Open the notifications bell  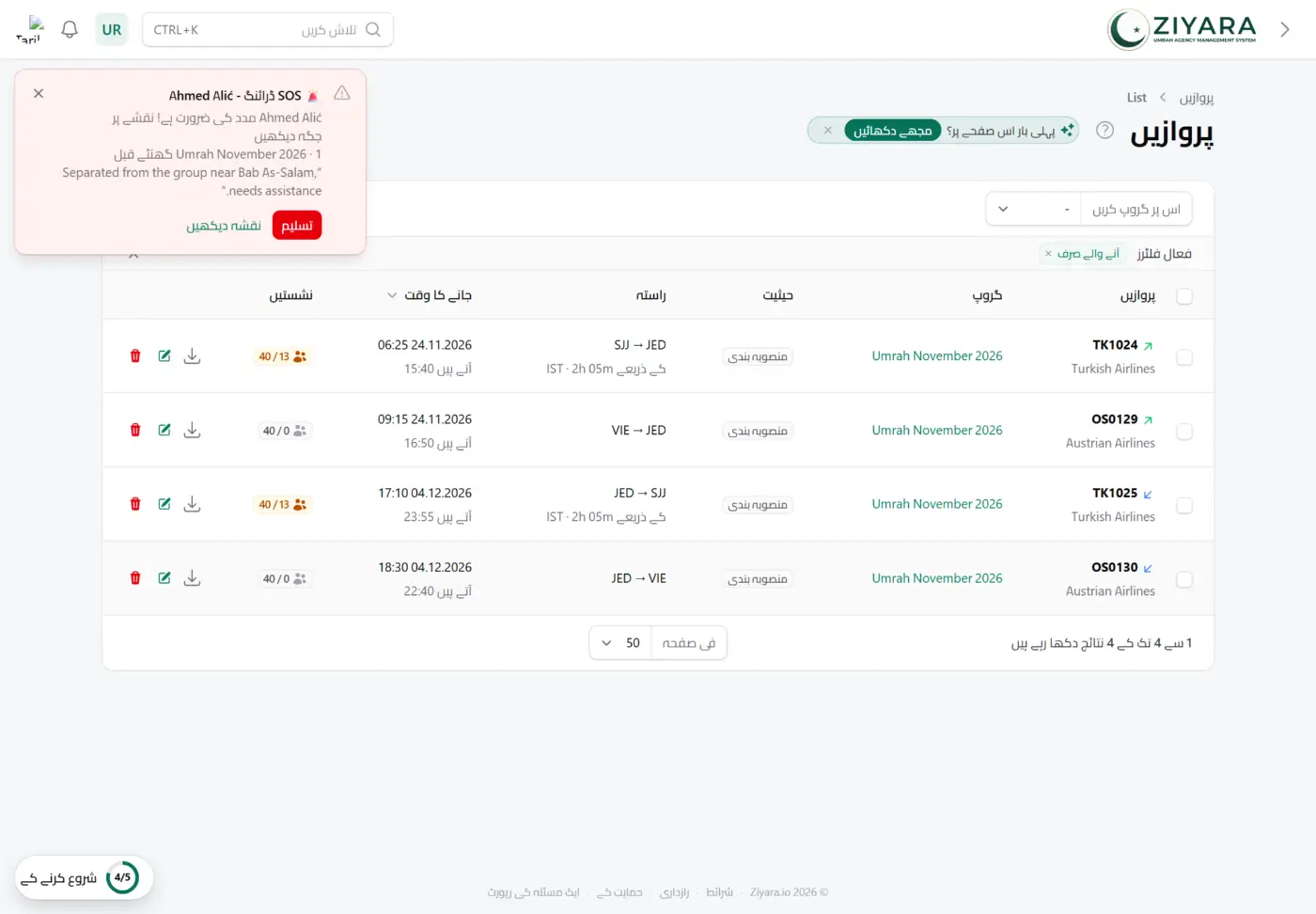click(70, 30)
